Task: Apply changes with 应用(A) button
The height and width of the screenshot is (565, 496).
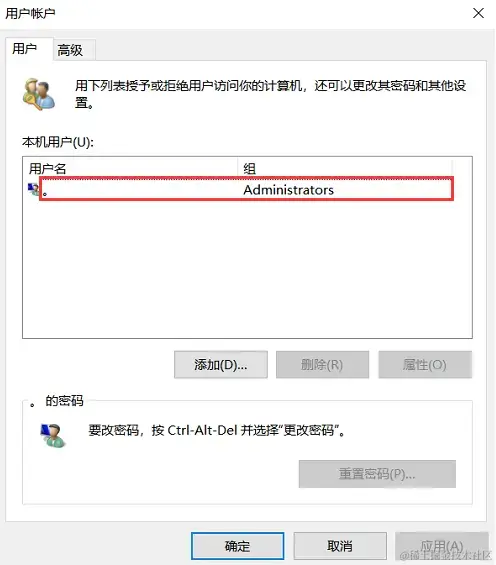Action: coord(442,546)
